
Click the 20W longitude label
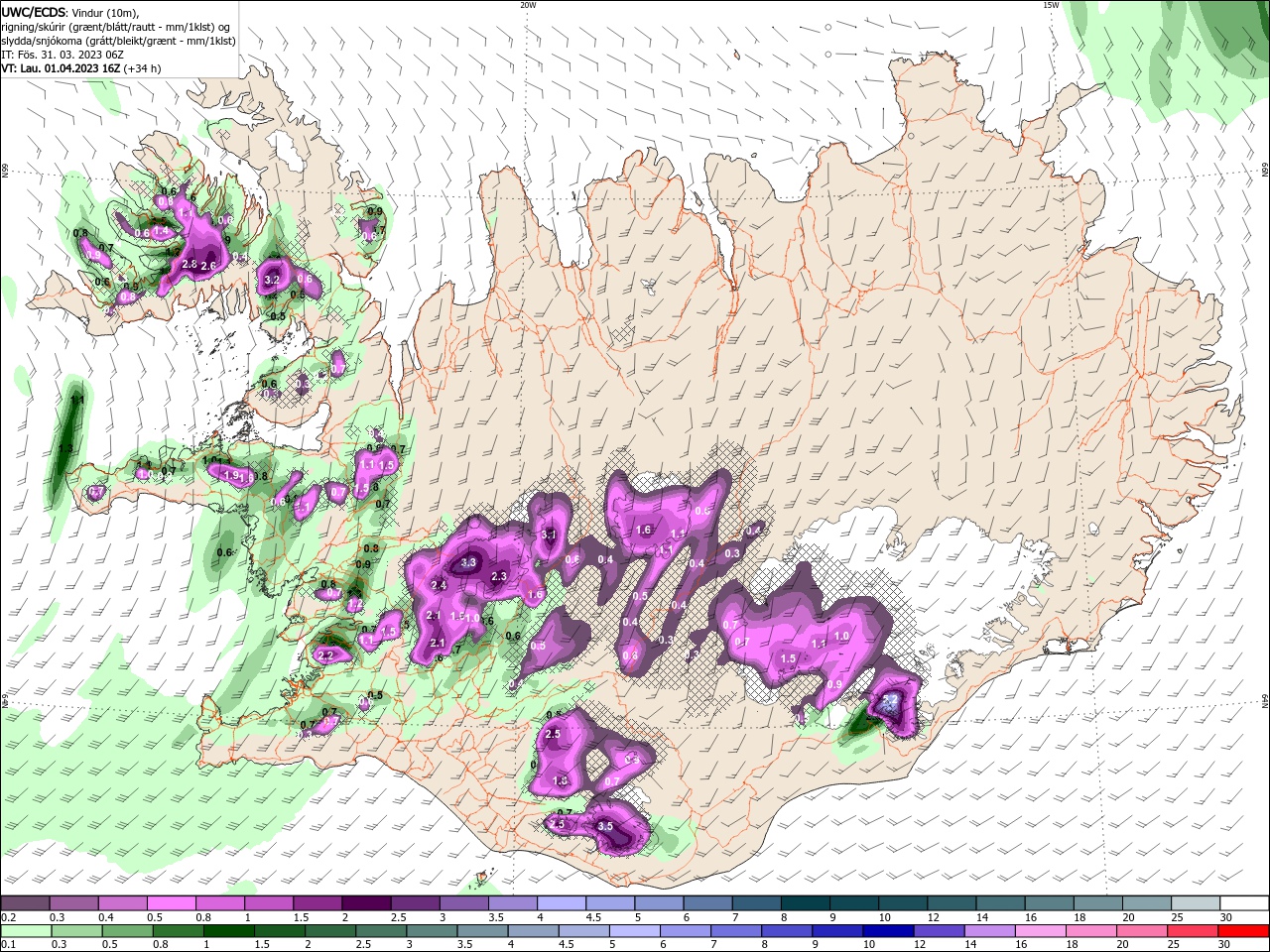528,5
